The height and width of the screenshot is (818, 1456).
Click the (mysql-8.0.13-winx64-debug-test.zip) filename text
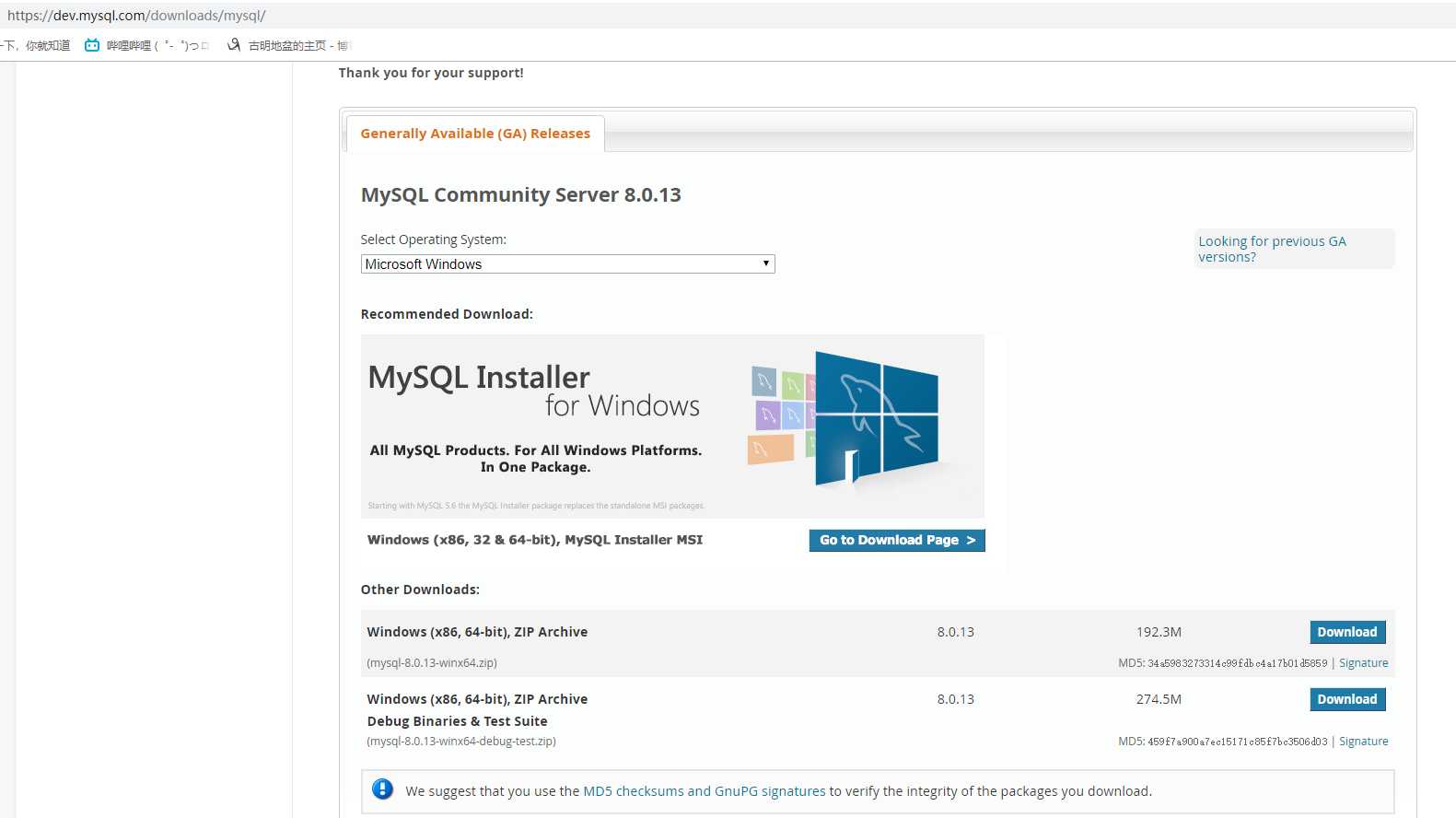point(461,742)
